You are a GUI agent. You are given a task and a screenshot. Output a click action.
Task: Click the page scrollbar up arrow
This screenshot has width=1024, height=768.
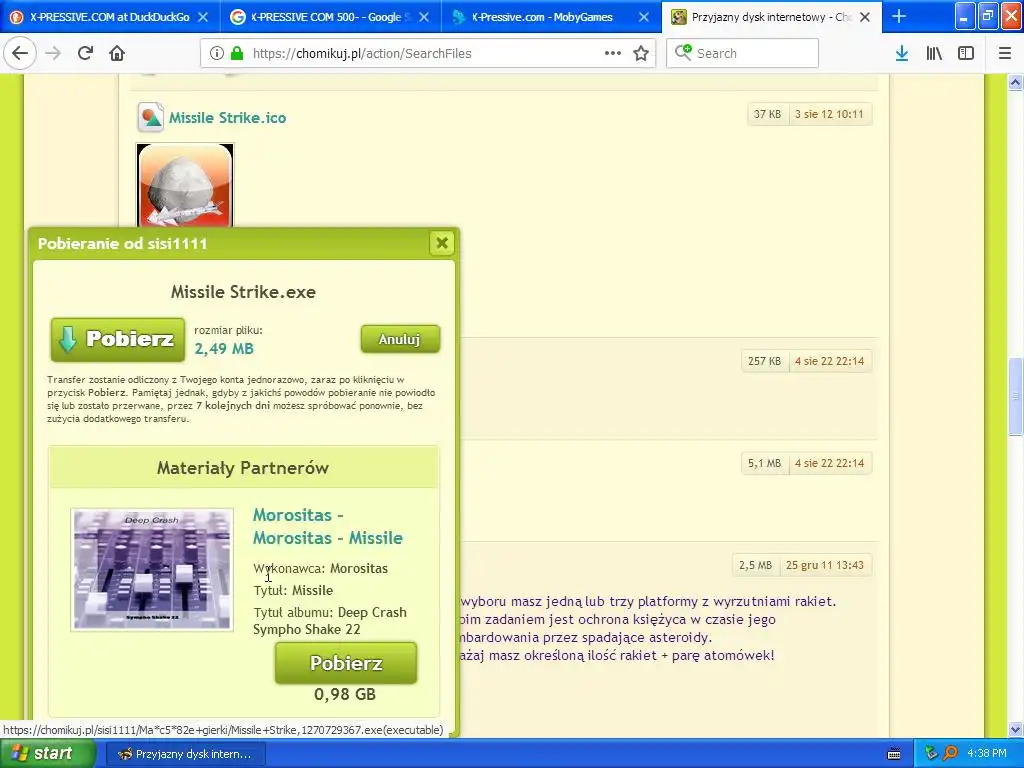click(1015, 82)
